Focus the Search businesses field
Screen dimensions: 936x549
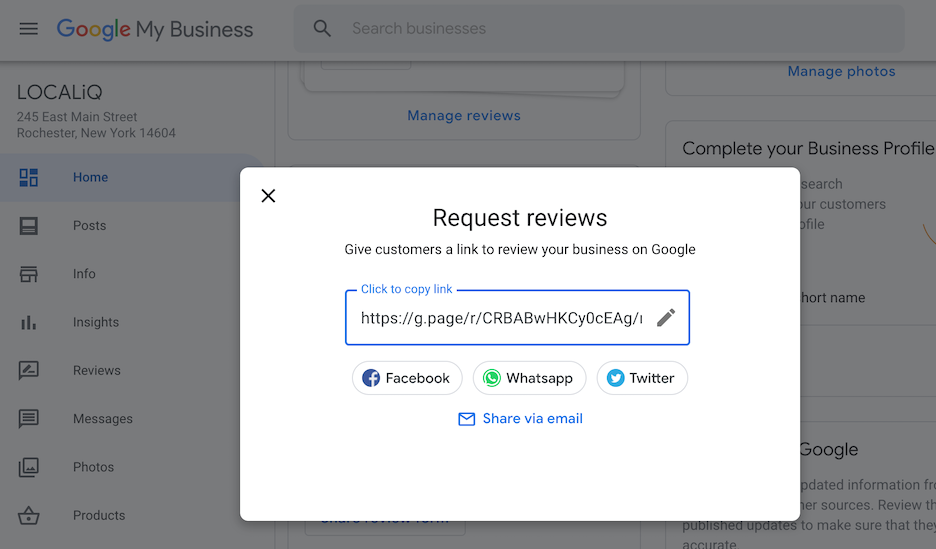click(599, 29)
